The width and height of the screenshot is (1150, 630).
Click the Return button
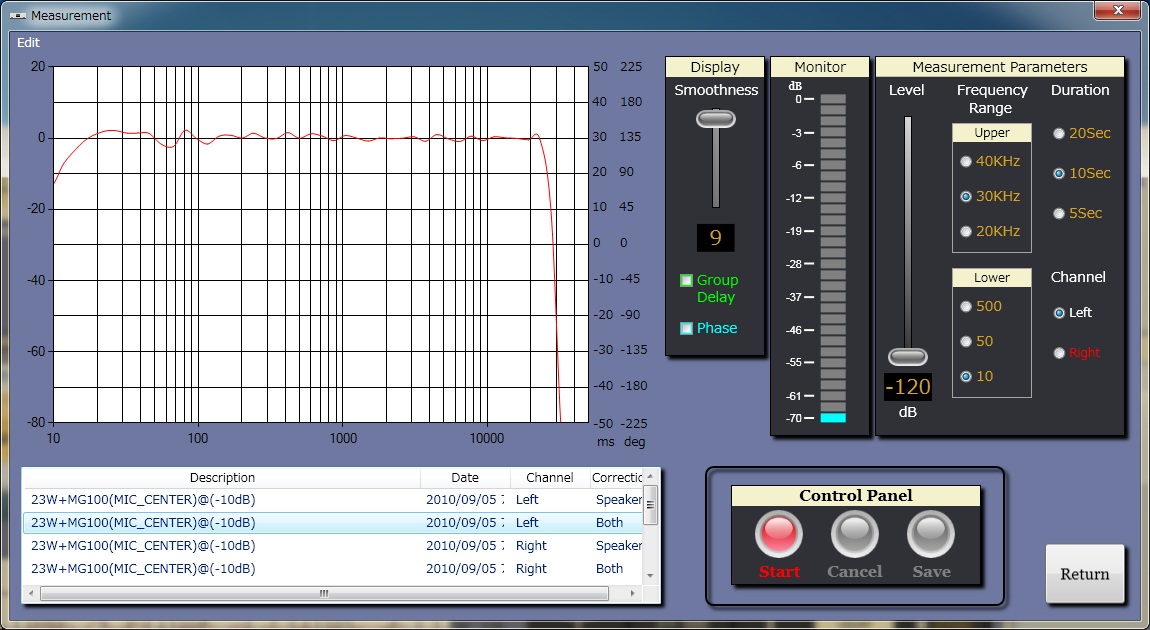click(x=1085, y=574)
